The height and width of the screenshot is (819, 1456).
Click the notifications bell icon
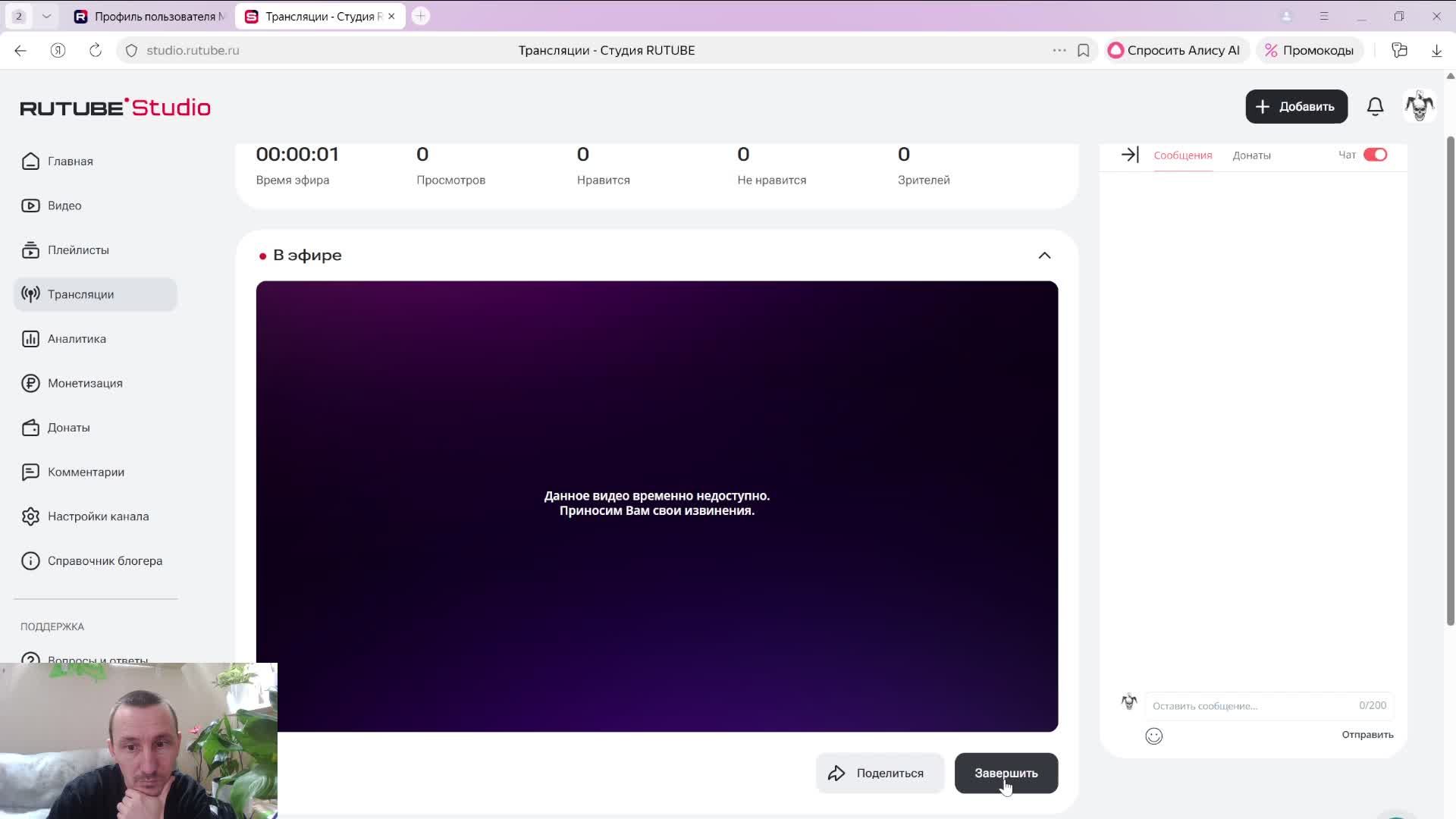point(1375,106)
